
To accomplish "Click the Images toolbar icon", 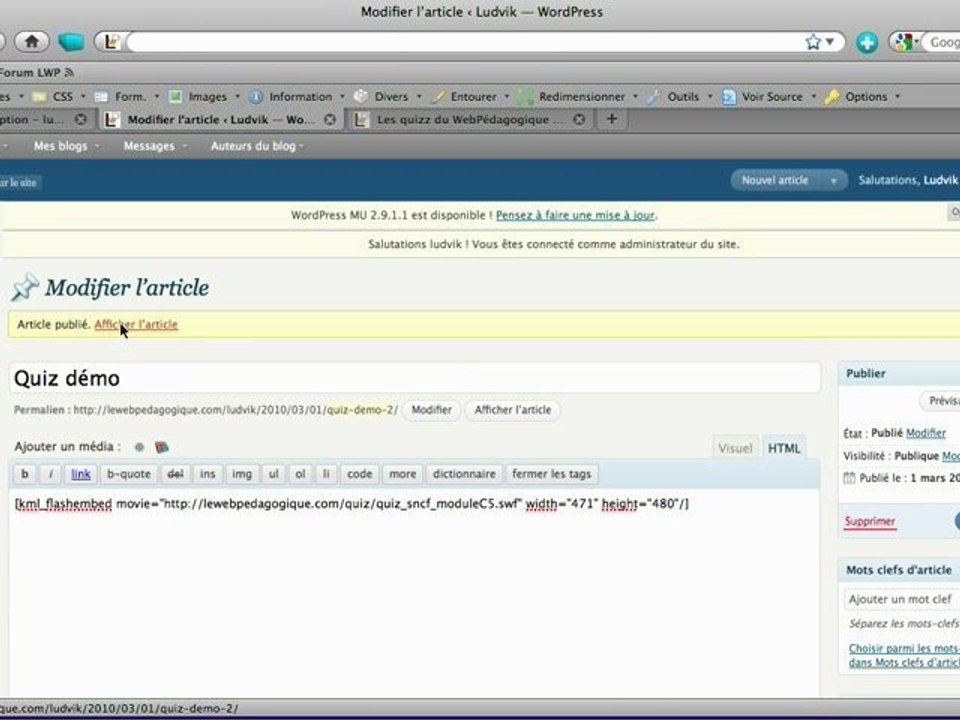I will pyautogui.click(x=175, y=96).
